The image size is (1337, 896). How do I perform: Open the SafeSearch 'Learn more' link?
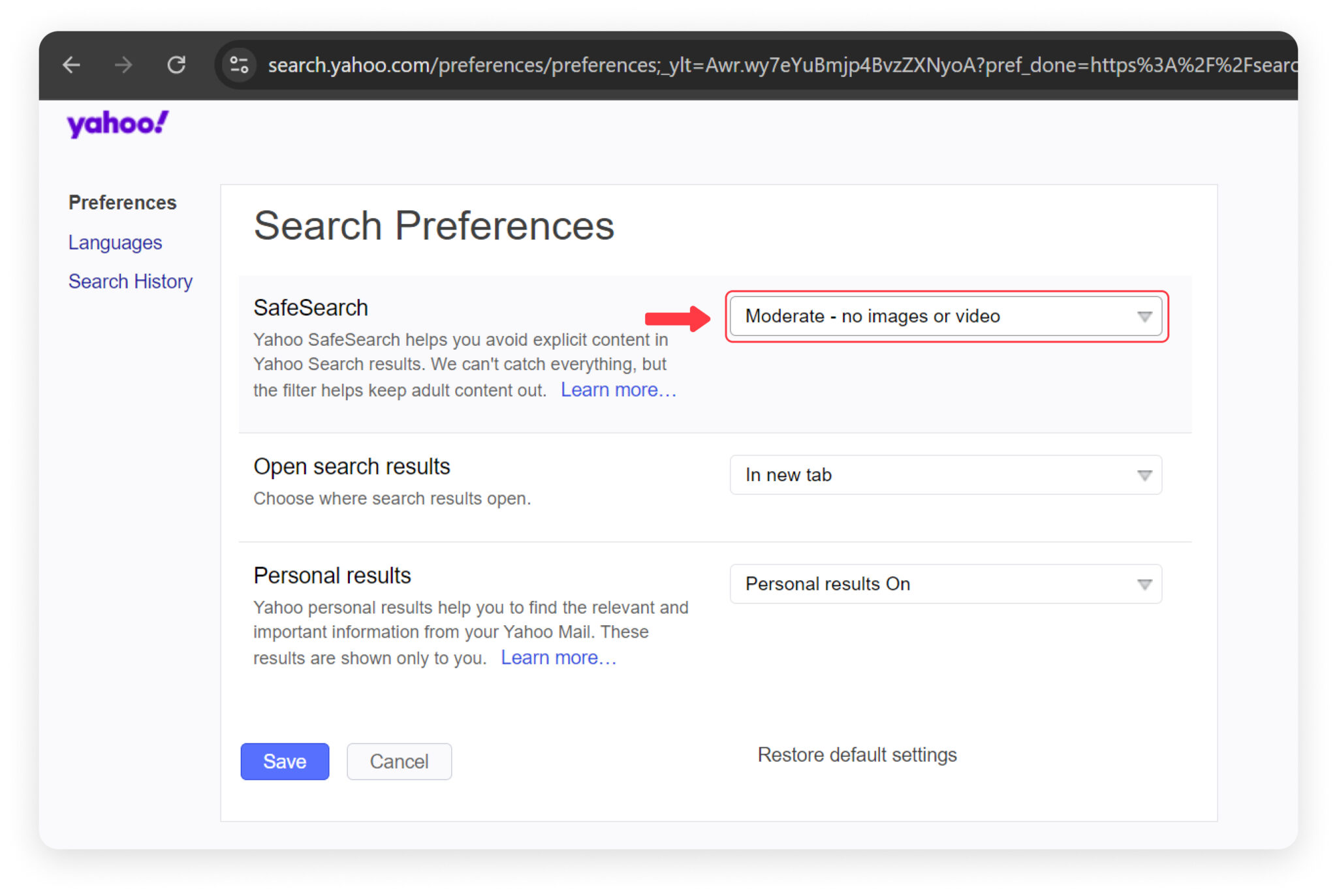(x=618, y=390)
